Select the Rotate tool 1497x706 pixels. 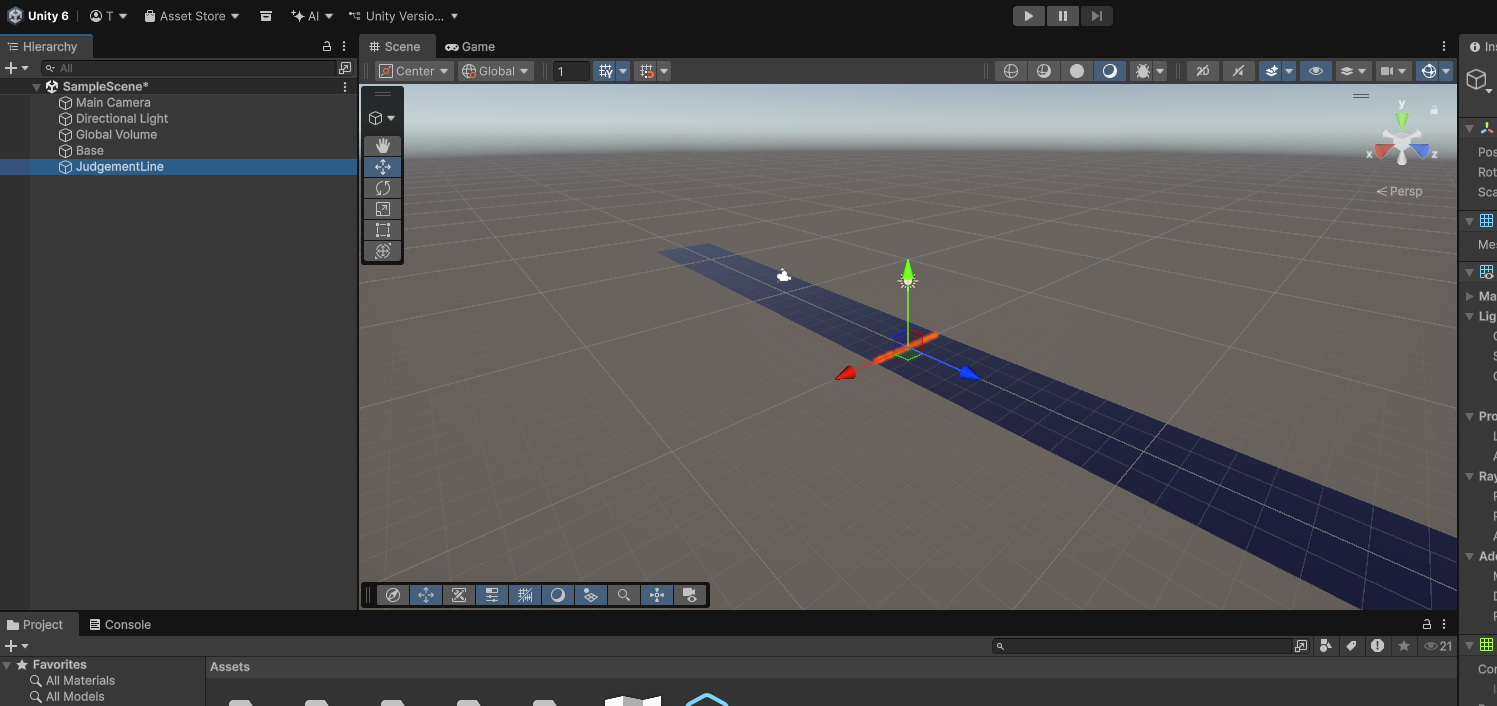pyautogui.click(x=382, y=188)
